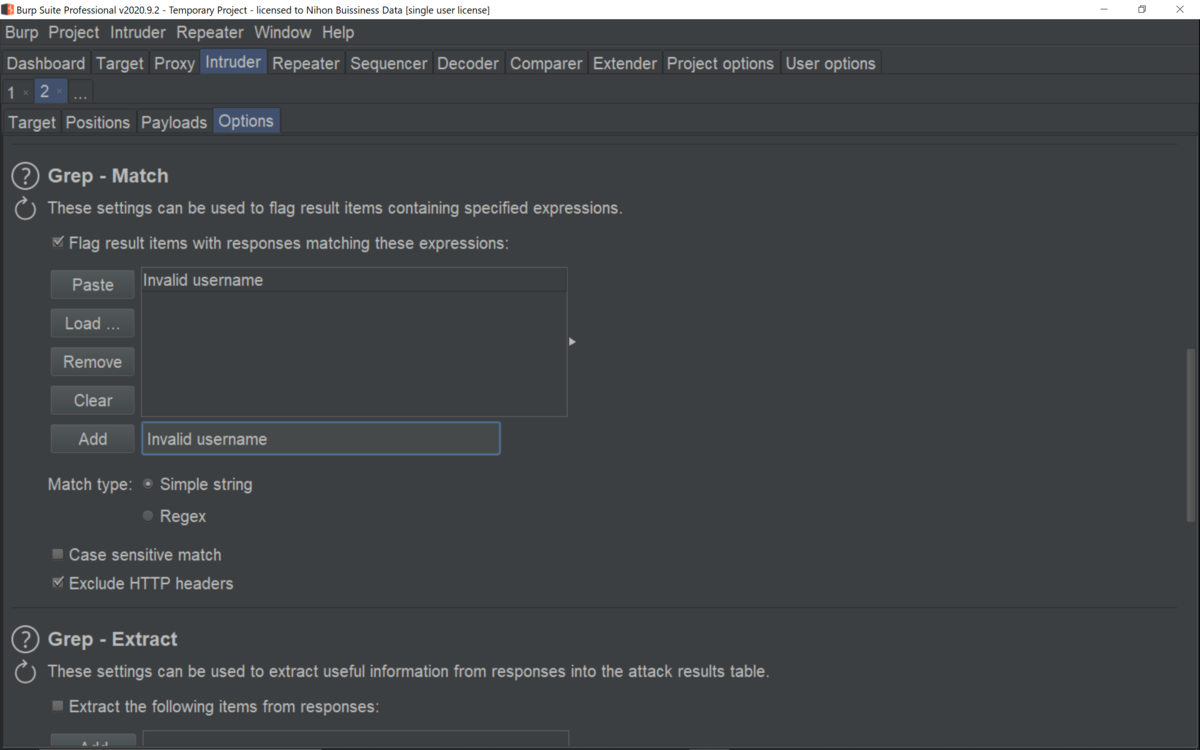Open the Window menu
1200x750 pixels.
point(283,32)
